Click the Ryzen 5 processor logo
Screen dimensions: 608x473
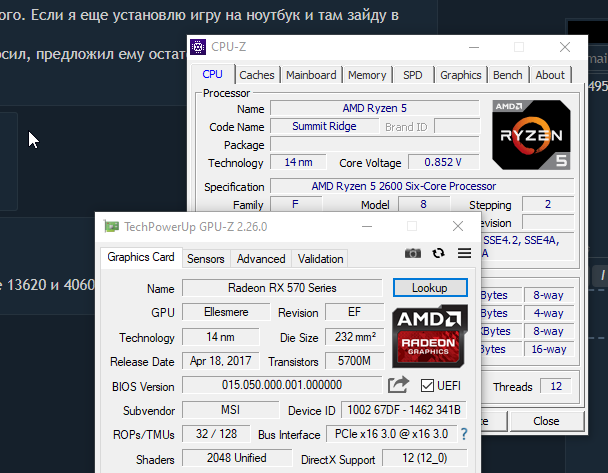point(531,135)
